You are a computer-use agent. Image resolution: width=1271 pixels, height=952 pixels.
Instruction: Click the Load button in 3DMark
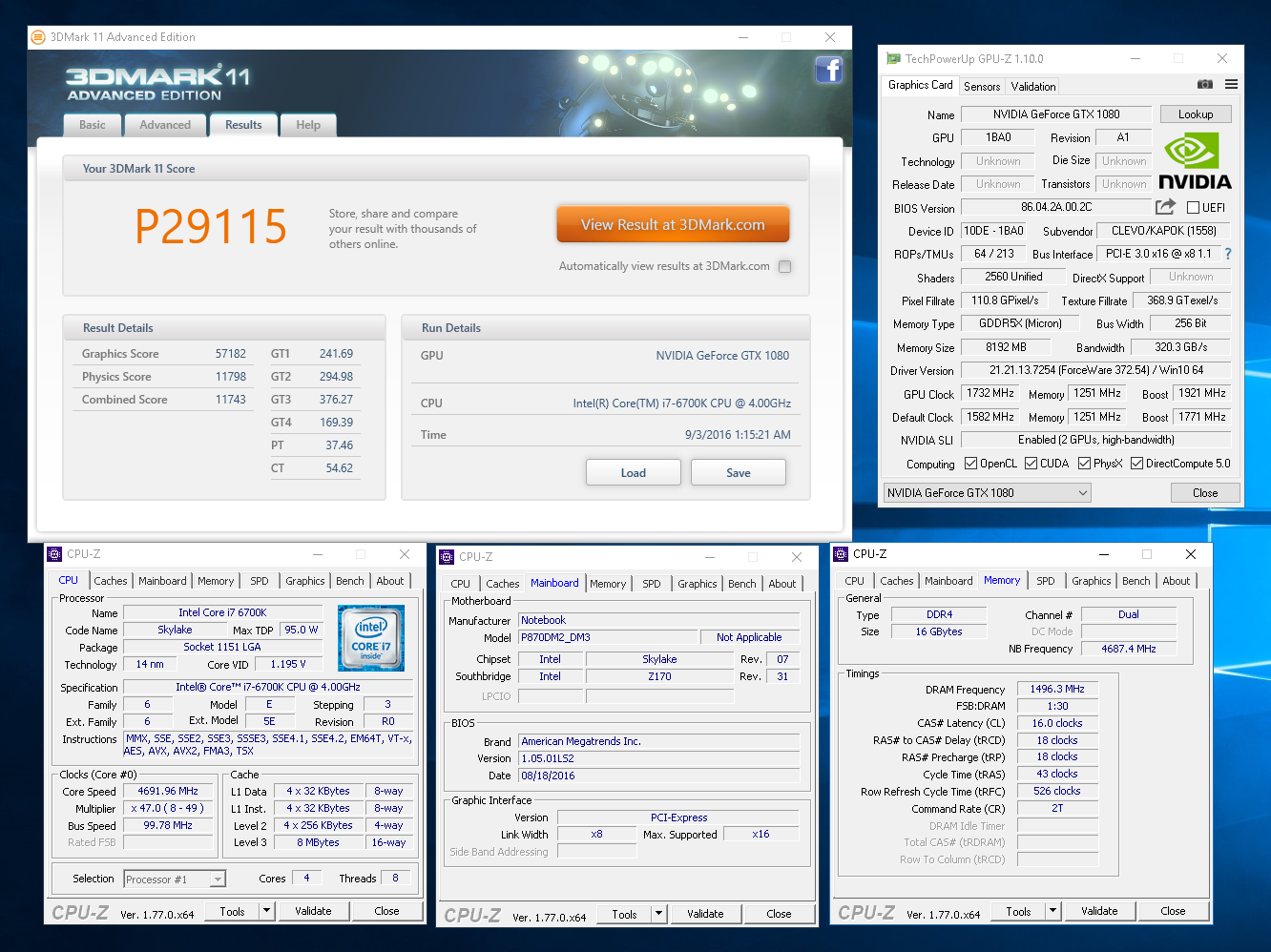click(x=634, y=473)
